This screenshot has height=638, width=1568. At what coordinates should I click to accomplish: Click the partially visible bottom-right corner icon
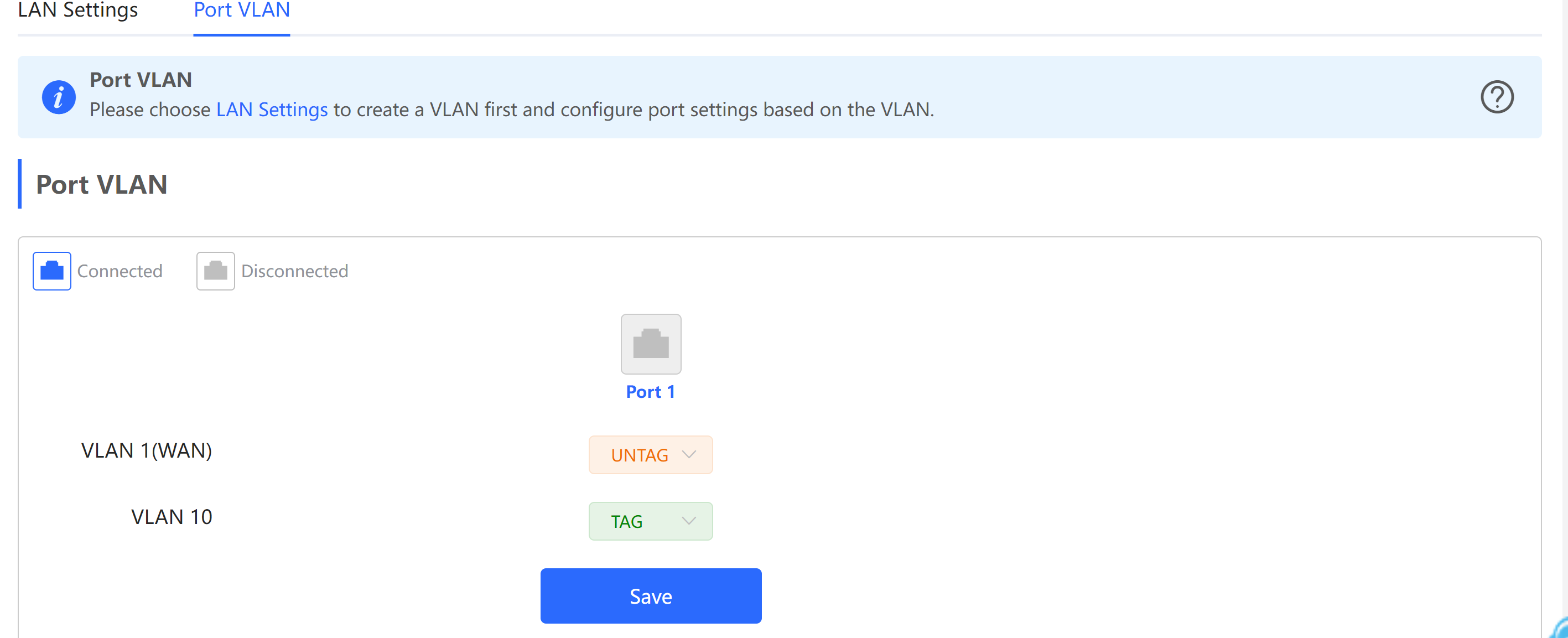(1560, 628)
